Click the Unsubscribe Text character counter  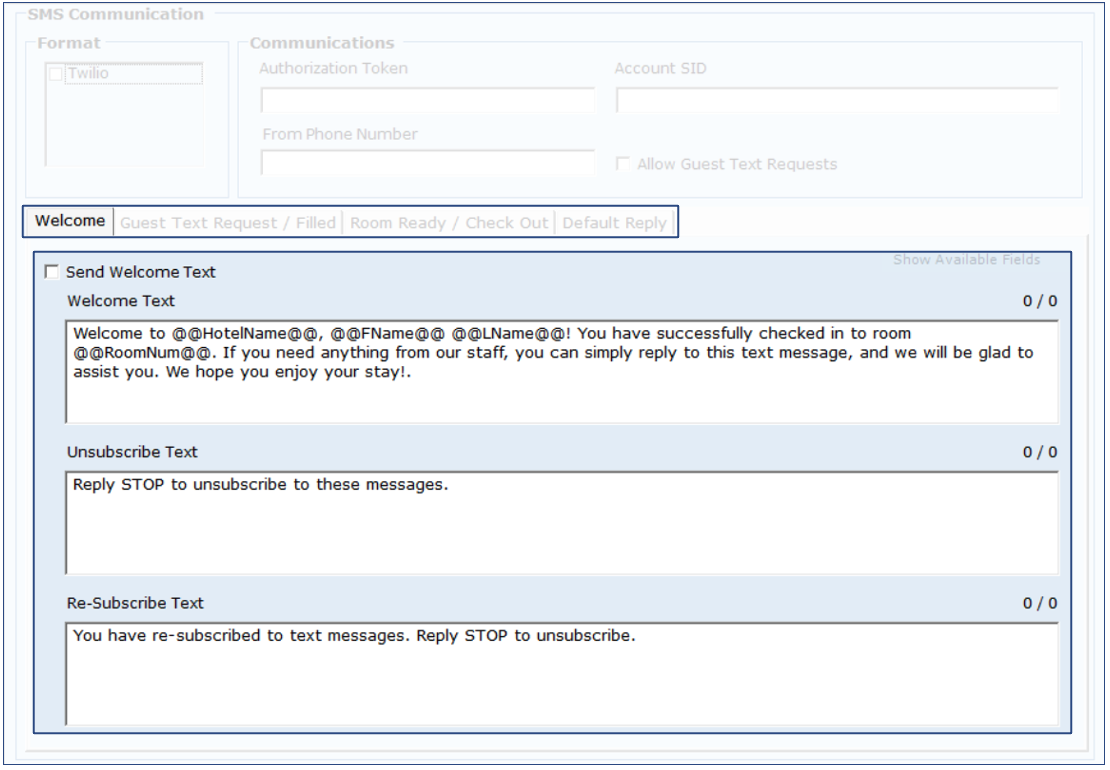(x=1039, y=452)
